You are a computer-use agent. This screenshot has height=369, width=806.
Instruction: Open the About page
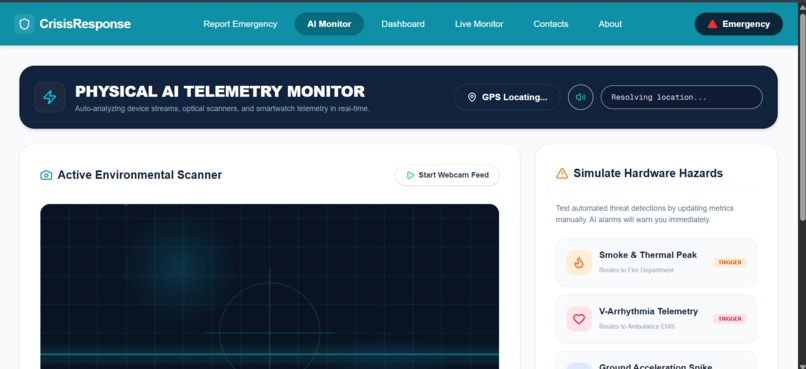pyautogui.click(x=610, y=24)
